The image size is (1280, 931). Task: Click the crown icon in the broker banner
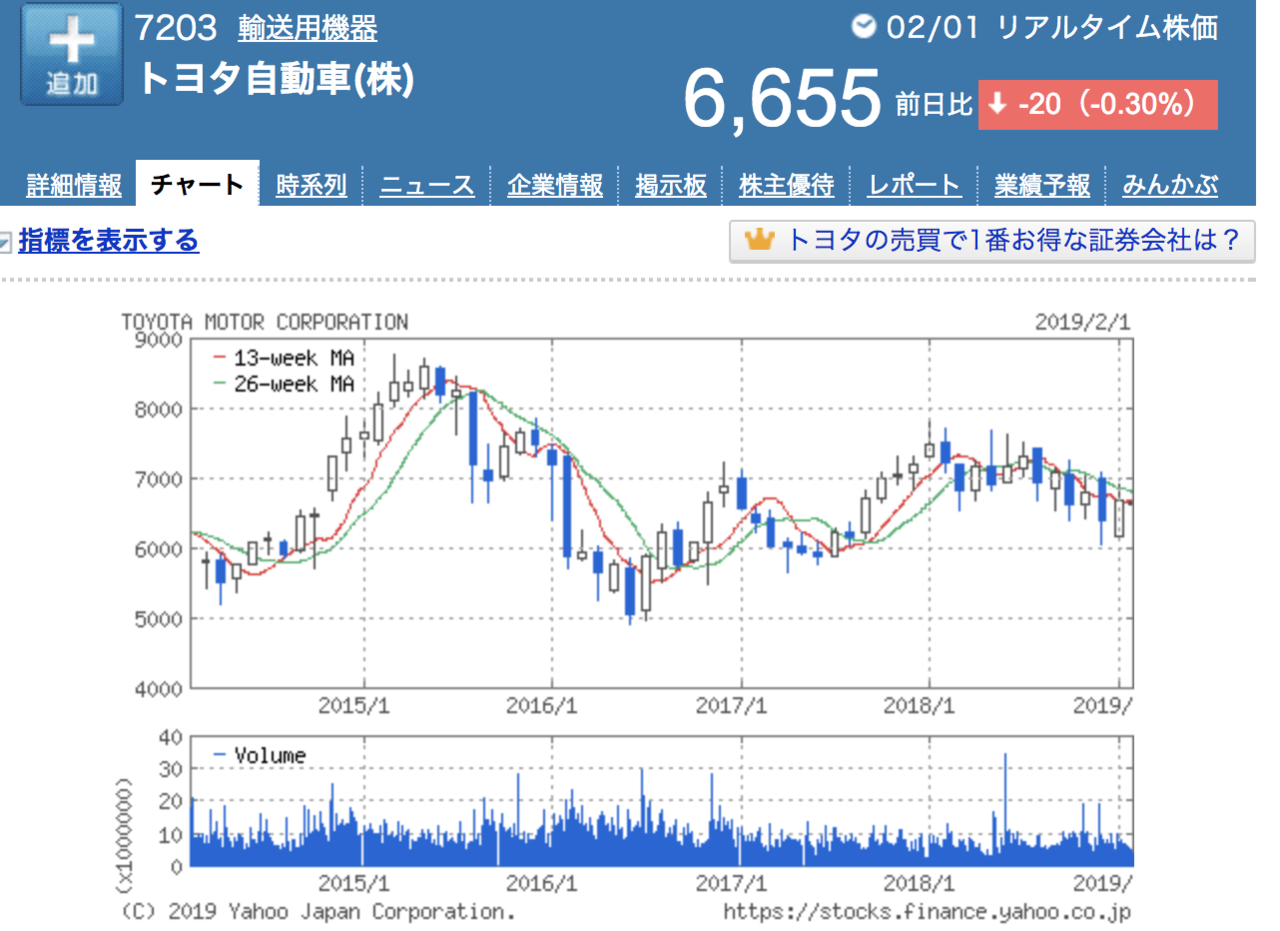(x=762, y=240)
